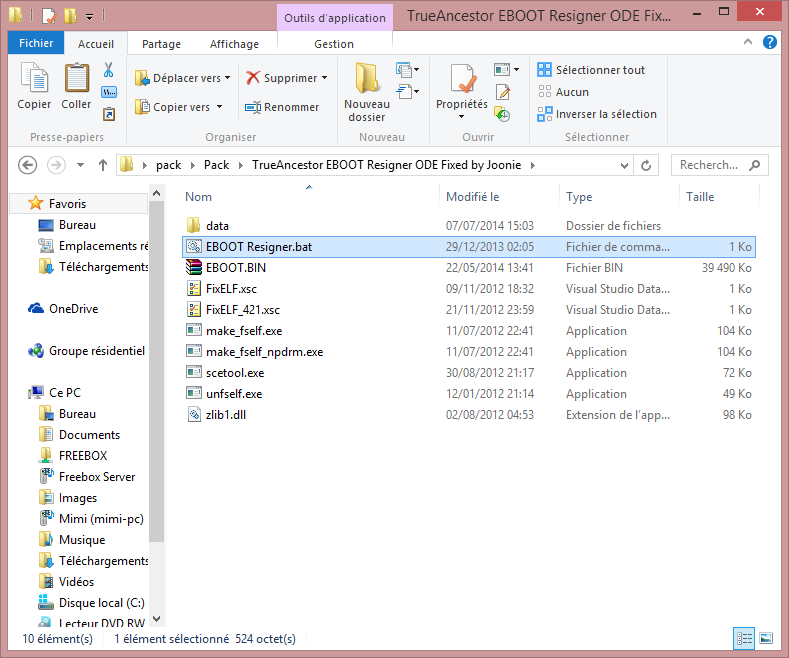Screen dimensions: 789x658
Task: Click Sélectionner tout button
Action: pos(591,70)
